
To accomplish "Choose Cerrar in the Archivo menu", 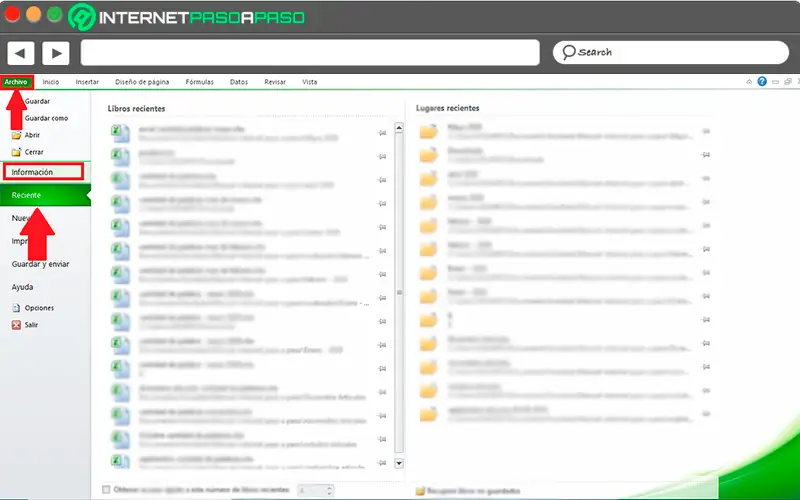I will tap(34, 152).
